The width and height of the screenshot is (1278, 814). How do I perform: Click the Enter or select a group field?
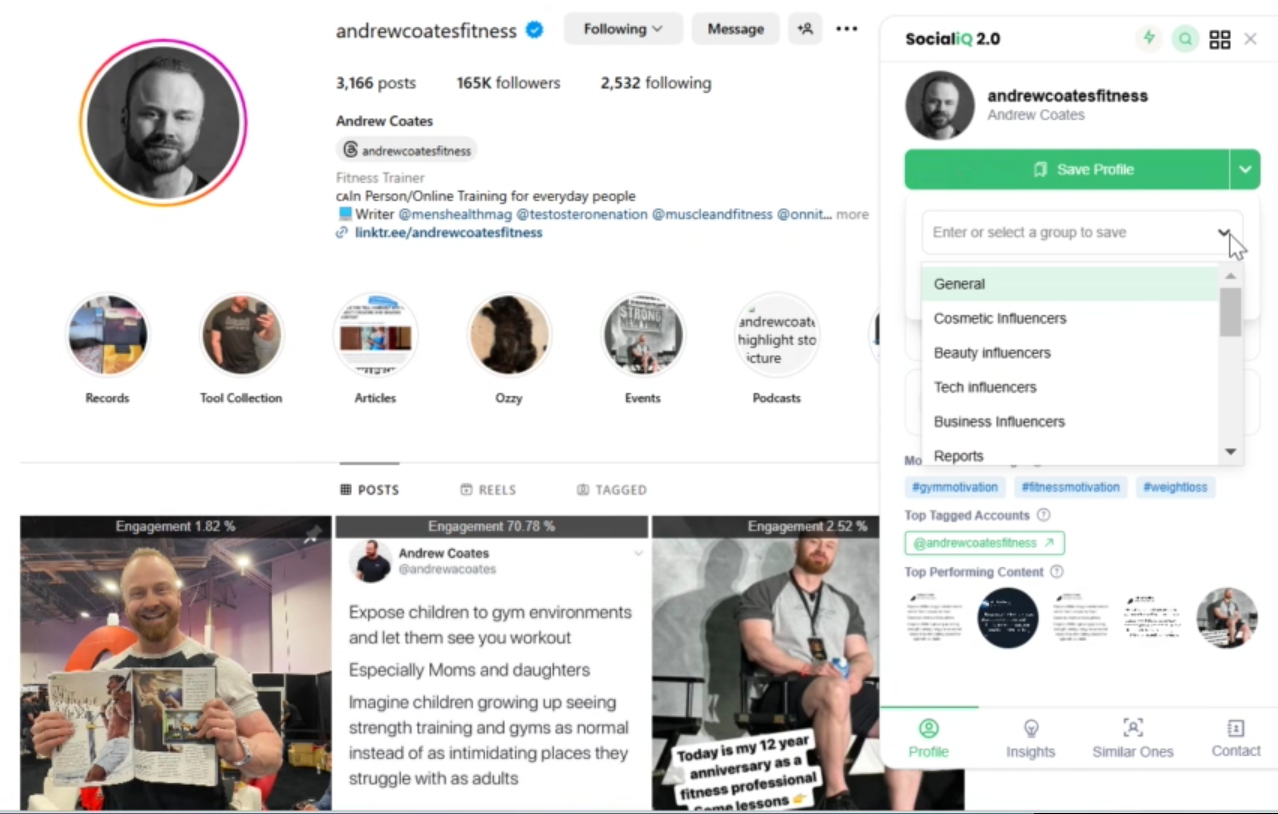[x=1082, y=232]
